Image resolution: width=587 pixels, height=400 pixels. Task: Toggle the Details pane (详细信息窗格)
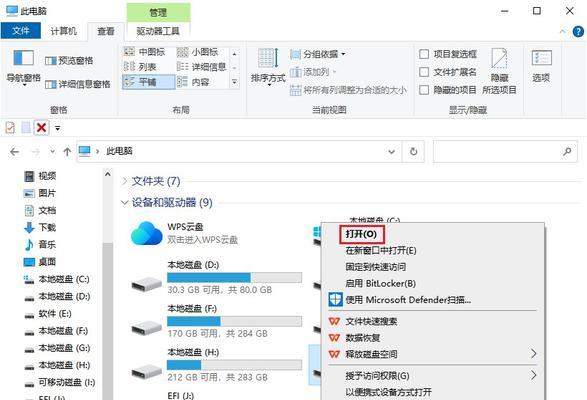[x=78, y=84]
